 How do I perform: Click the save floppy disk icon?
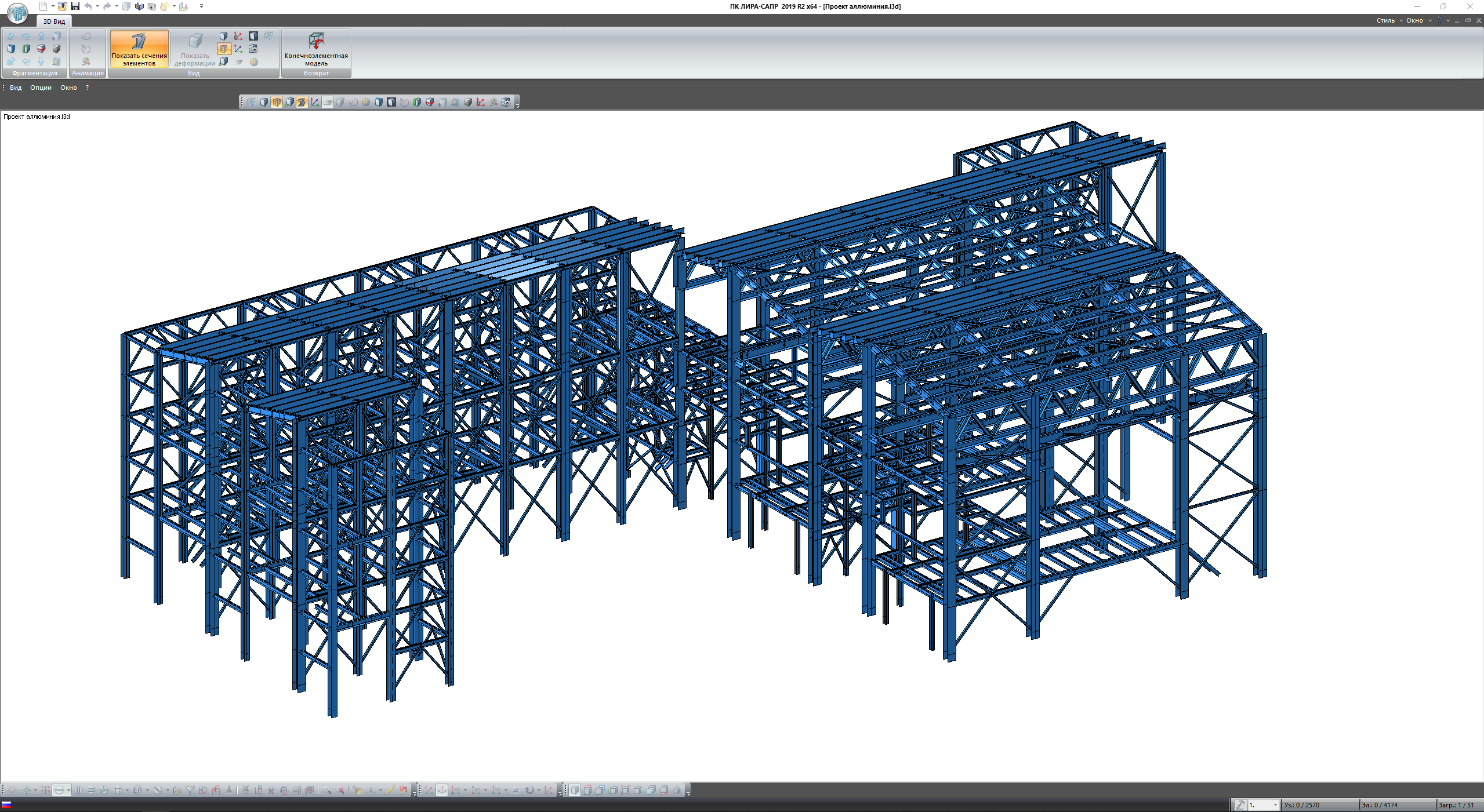75,6
